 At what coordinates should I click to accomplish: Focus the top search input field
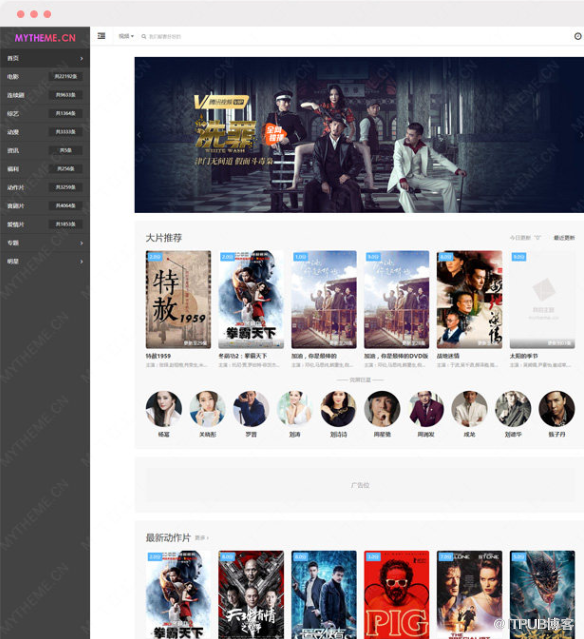pyautogui.click(x=165, y=37)
